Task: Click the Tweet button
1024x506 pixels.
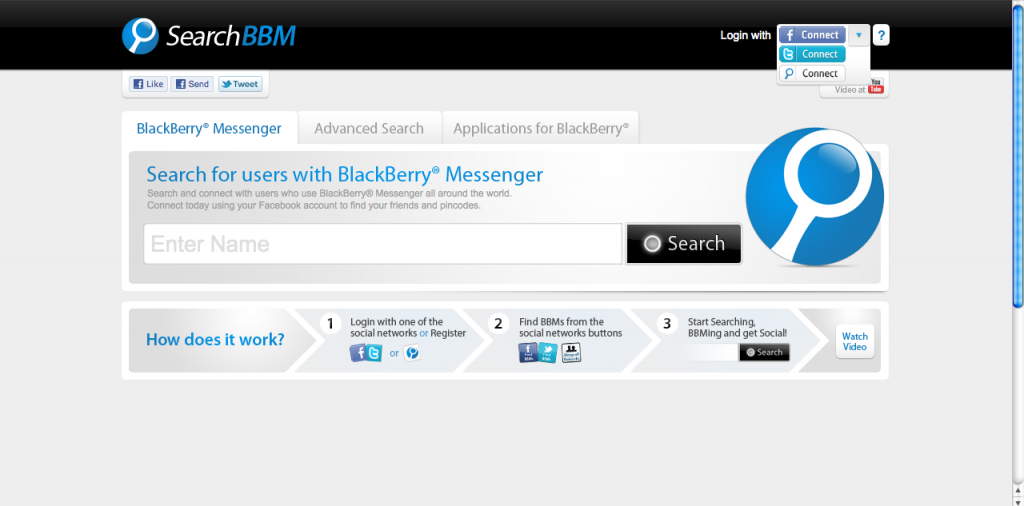Action: (x=240, y=84)
